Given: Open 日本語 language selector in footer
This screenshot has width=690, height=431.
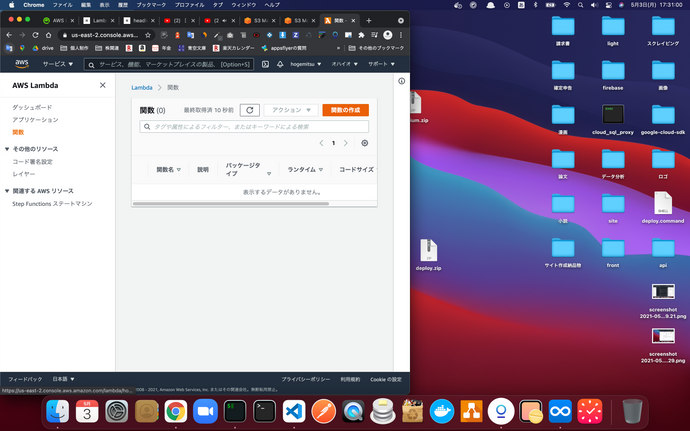Looking at the screenshot, I should (63, 379).
